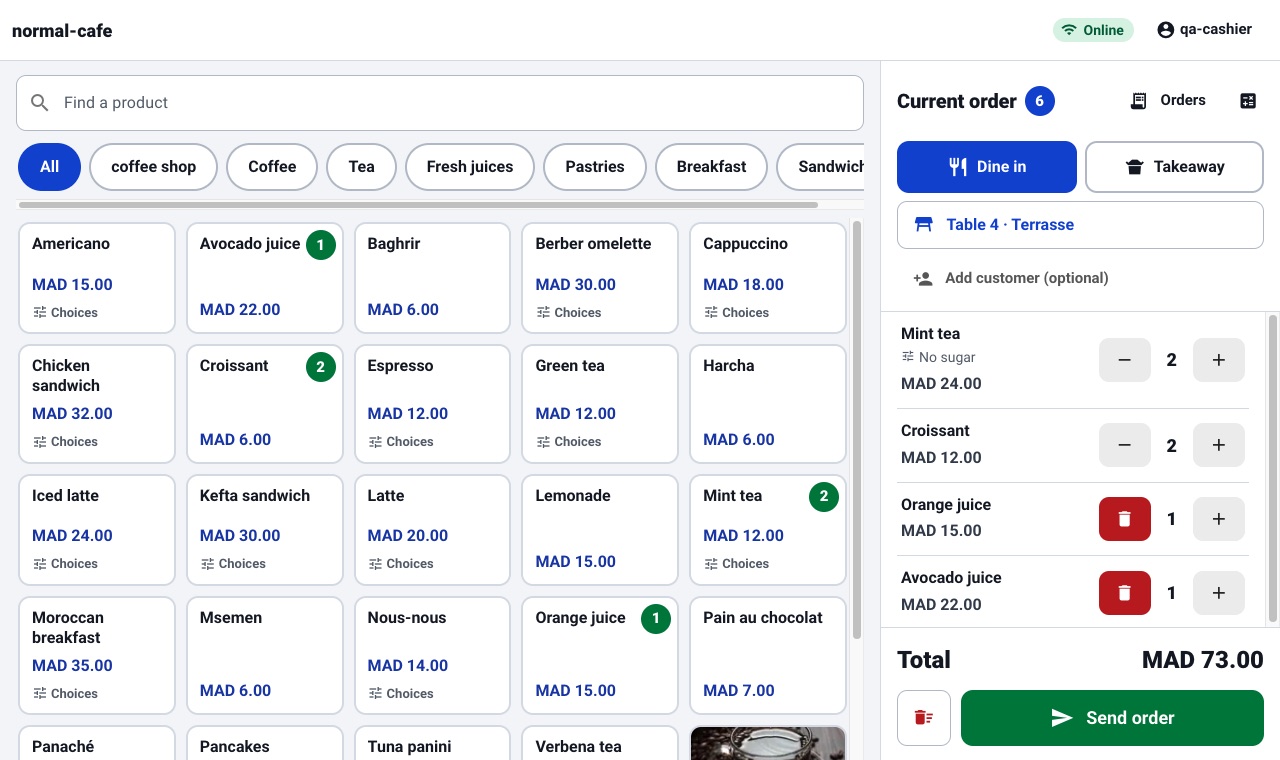The height and width of the screenshot is (760, 1280).
Task: Switch the order type to Takeaway
Action: tap(1174, 167)
